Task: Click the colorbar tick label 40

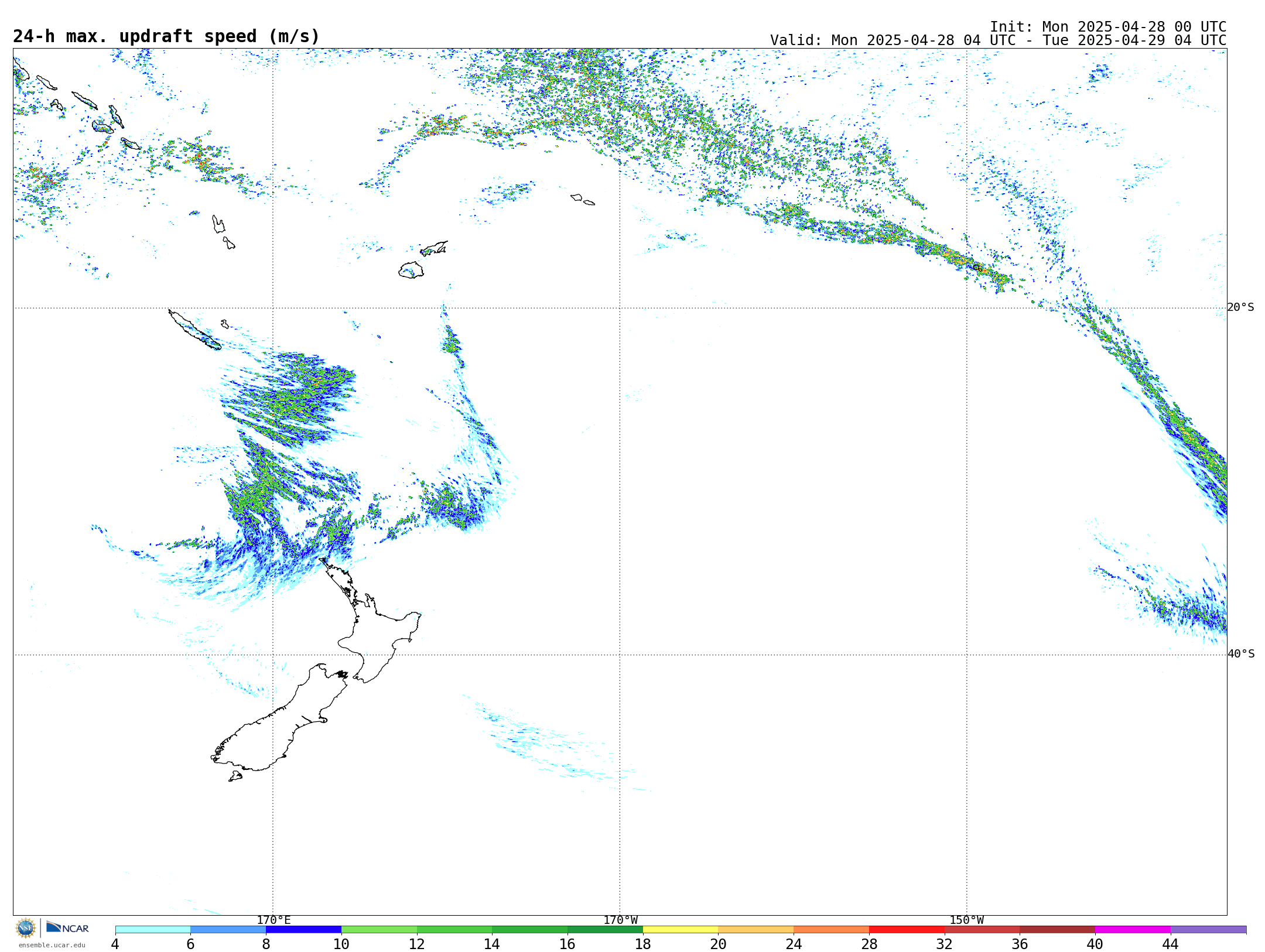Action: pyautogui.click(x=1095, y=944)
